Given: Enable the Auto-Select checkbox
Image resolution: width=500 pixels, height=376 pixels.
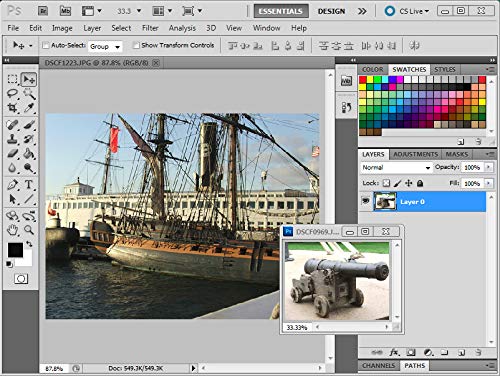Looking at the screenshot, I should (x=46, y=45).
